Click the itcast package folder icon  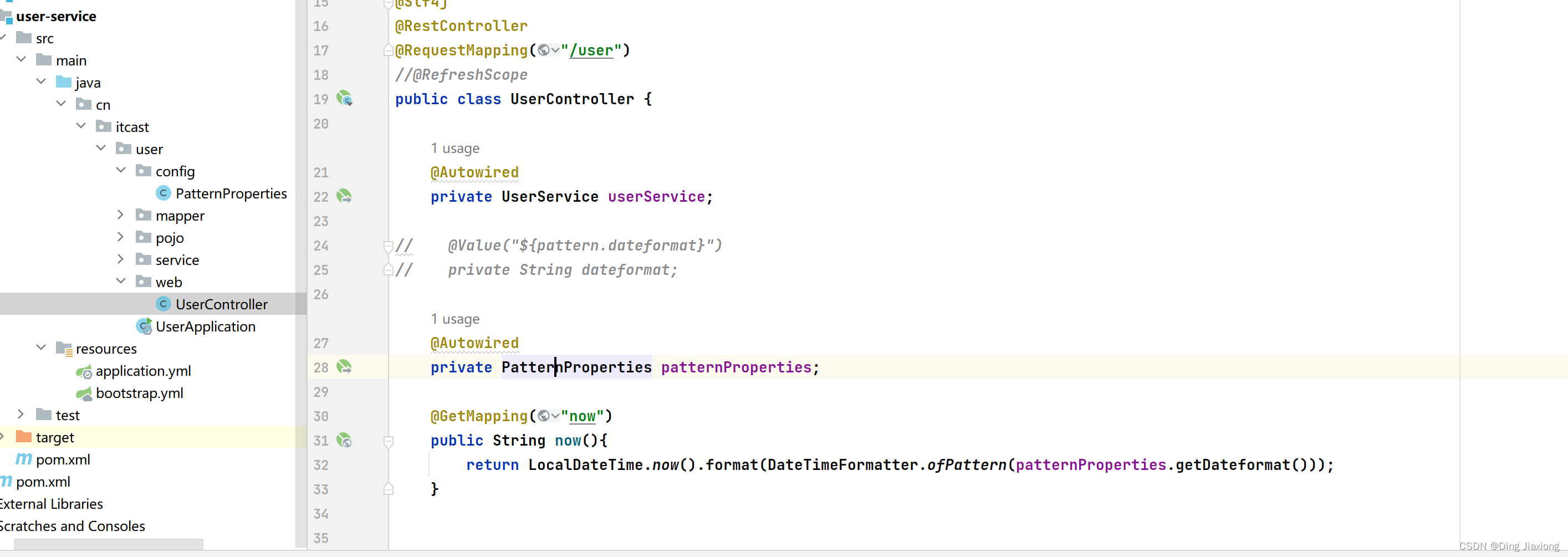pyautogui.click(x=104, y=126)
